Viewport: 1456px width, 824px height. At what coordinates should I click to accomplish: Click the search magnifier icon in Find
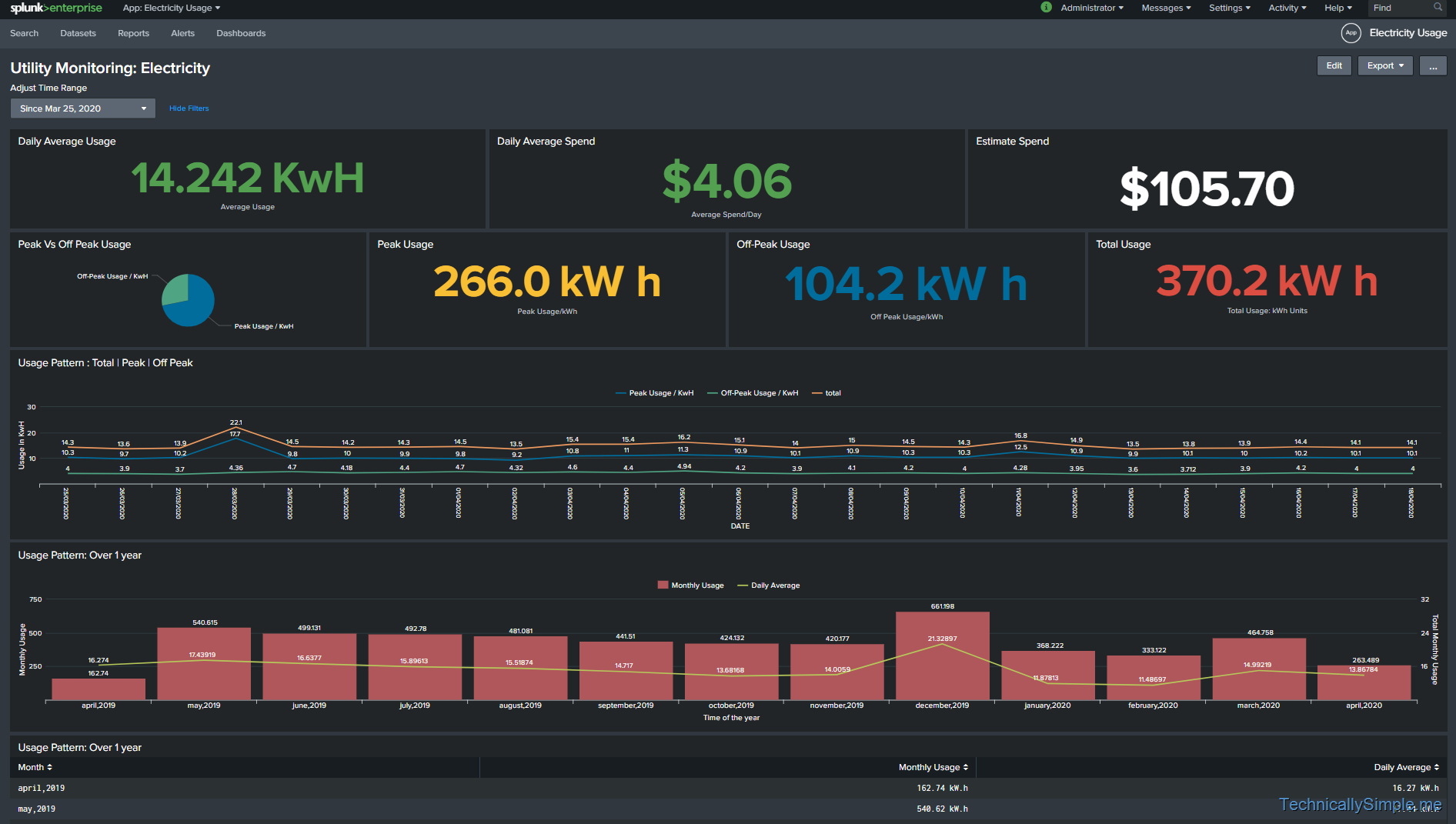point(1438,8)
